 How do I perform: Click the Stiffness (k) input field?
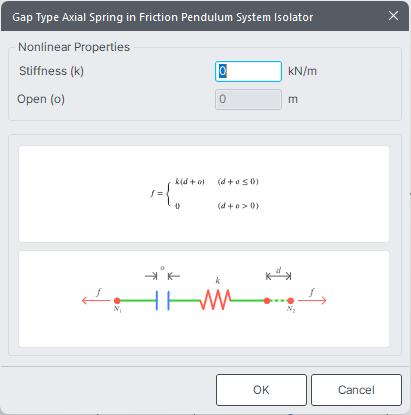click(x=248, y=71)
